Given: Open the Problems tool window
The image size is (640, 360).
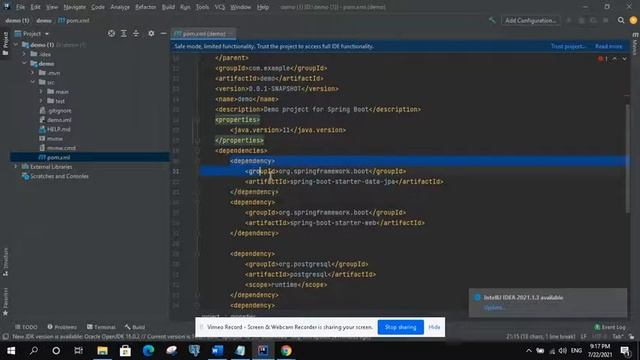Looking at the screenshot, I should (x=62, y=327).
